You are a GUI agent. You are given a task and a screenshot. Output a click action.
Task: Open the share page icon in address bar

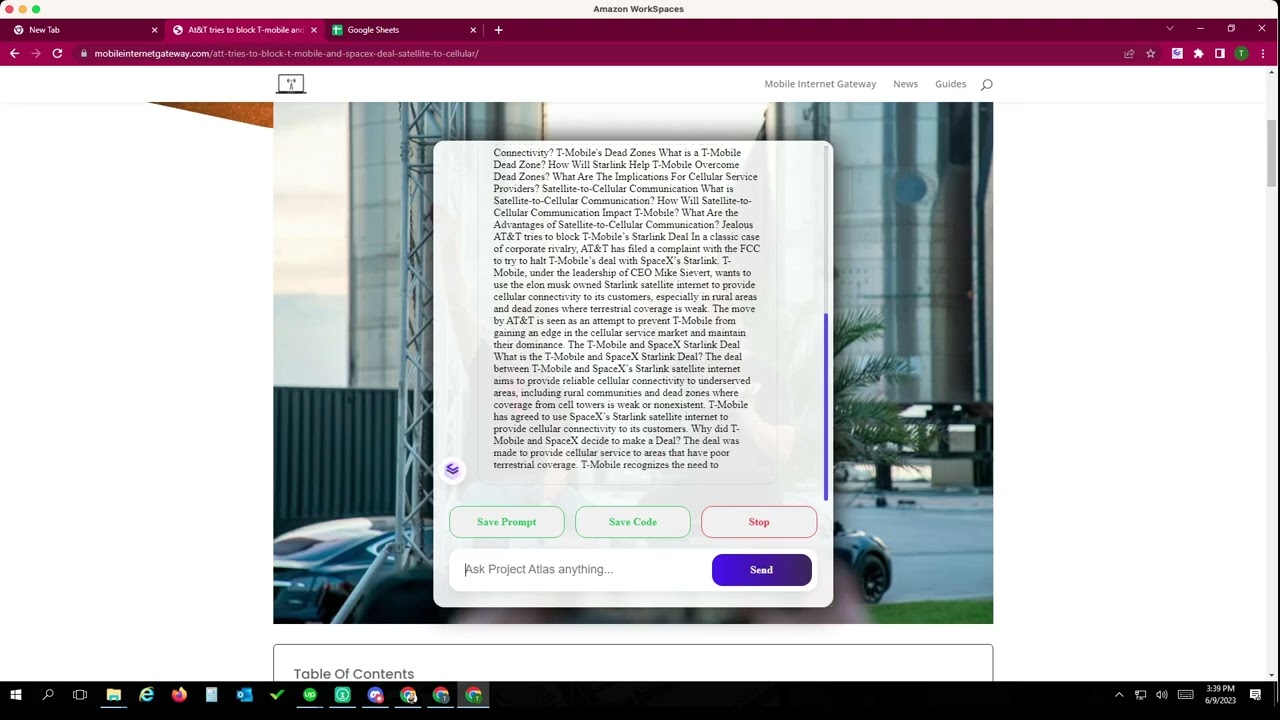1129,53
